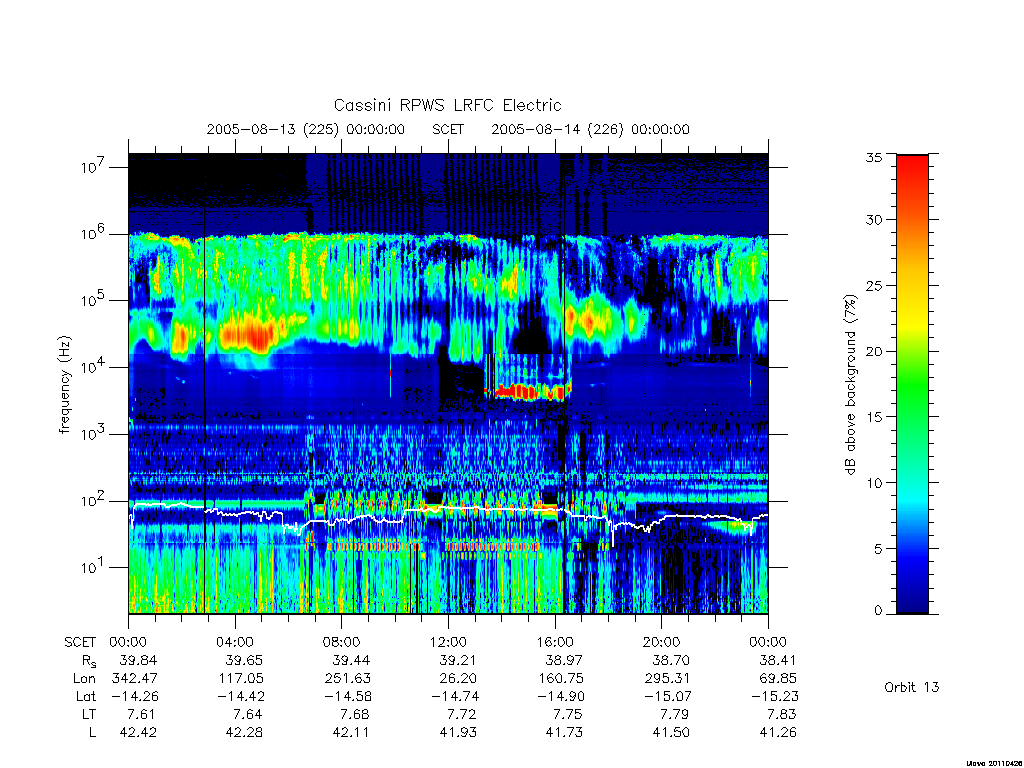
Task: Click colorbar tick value 35
Action: (873, 157)
